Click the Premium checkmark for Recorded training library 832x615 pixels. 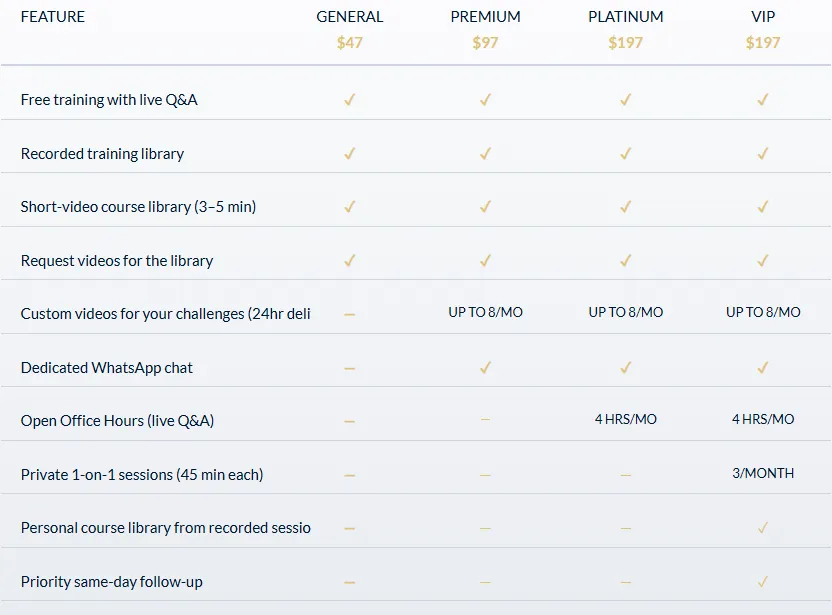[485, 154]
